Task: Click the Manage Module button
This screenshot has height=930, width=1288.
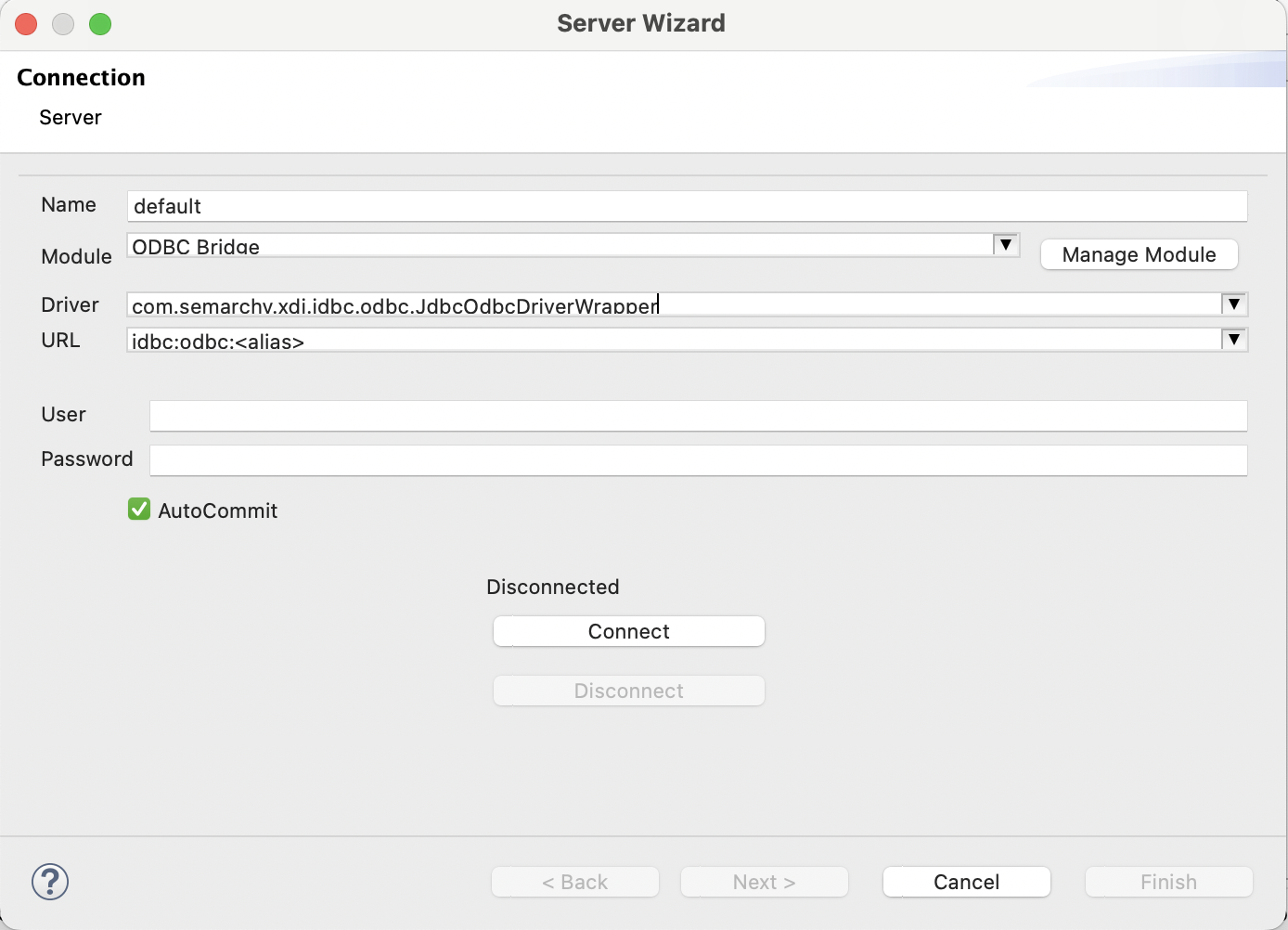Action: coord(1139,254)
